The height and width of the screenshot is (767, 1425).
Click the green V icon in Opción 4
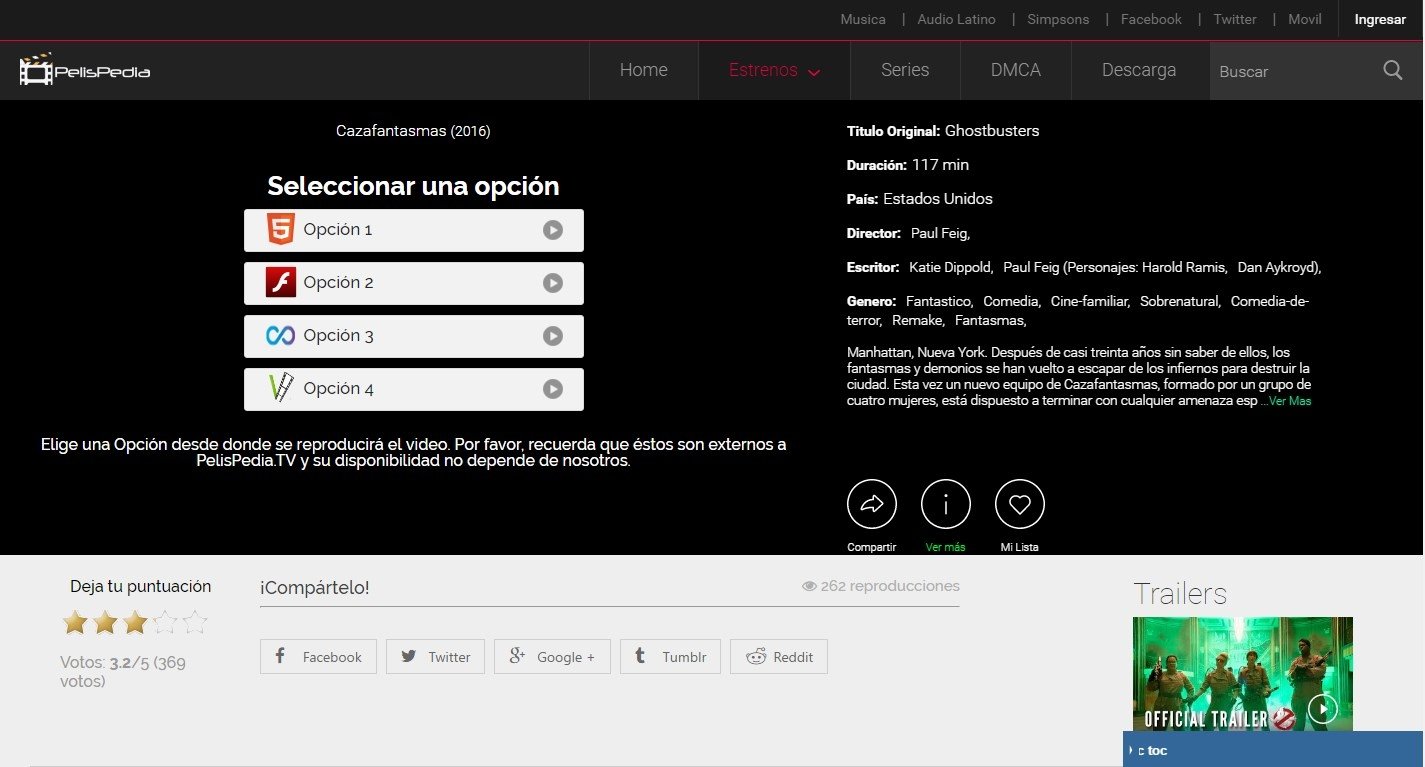pos(280,389)
